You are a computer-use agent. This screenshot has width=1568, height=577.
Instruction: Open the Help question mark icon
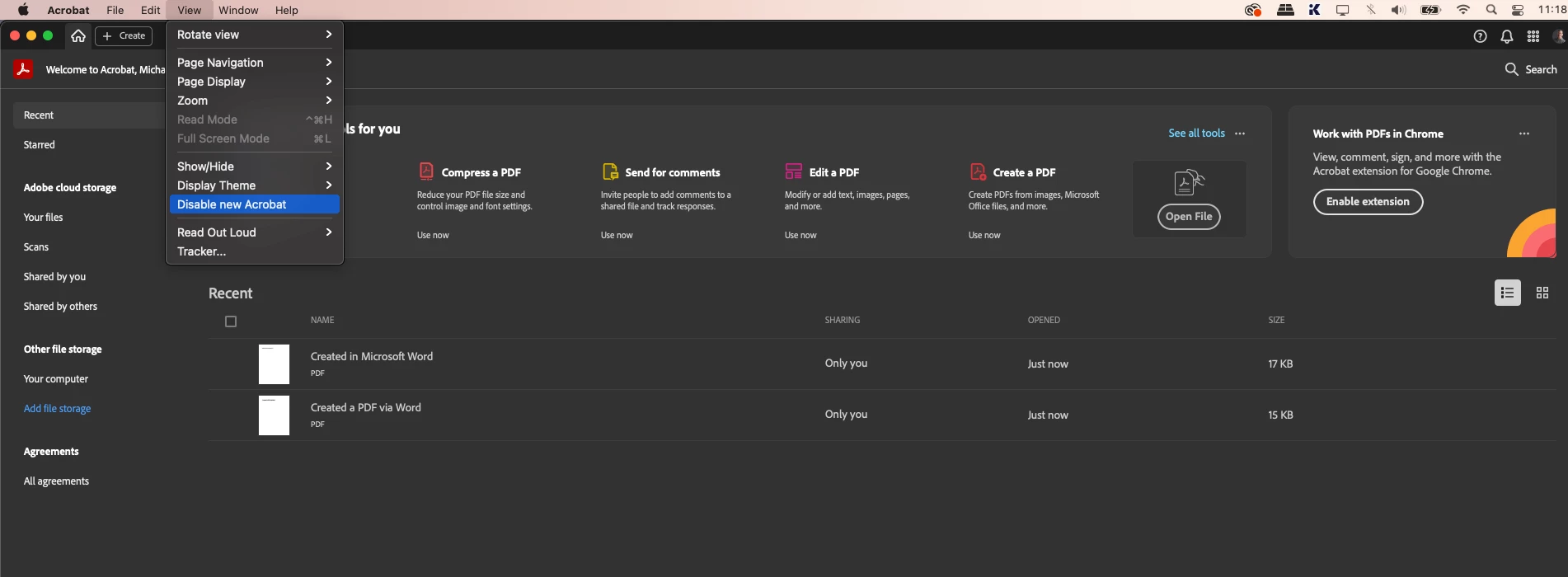(x=1480, y=36)
